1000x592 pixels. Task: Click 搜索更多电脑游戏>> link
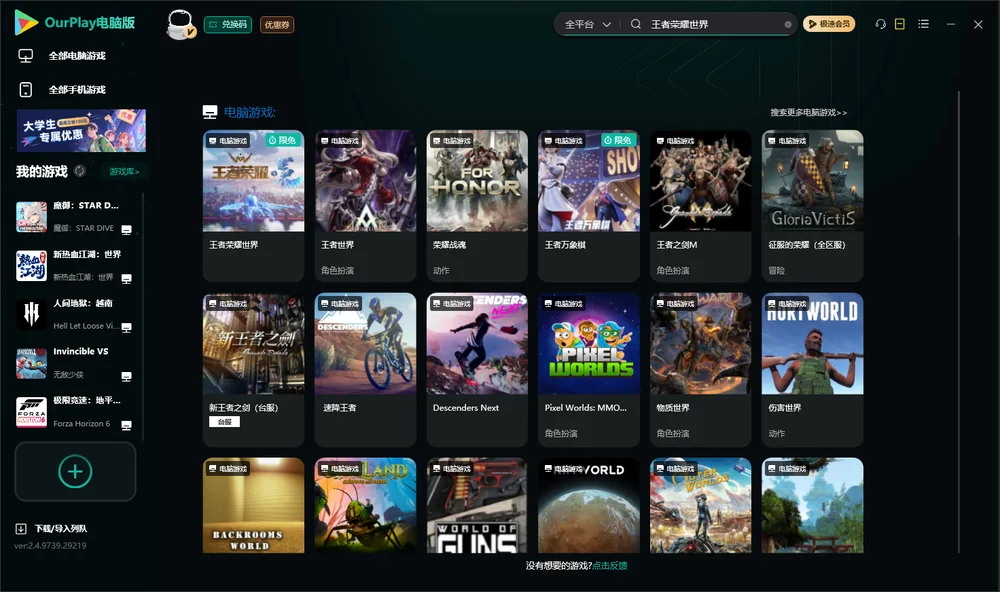808,113
